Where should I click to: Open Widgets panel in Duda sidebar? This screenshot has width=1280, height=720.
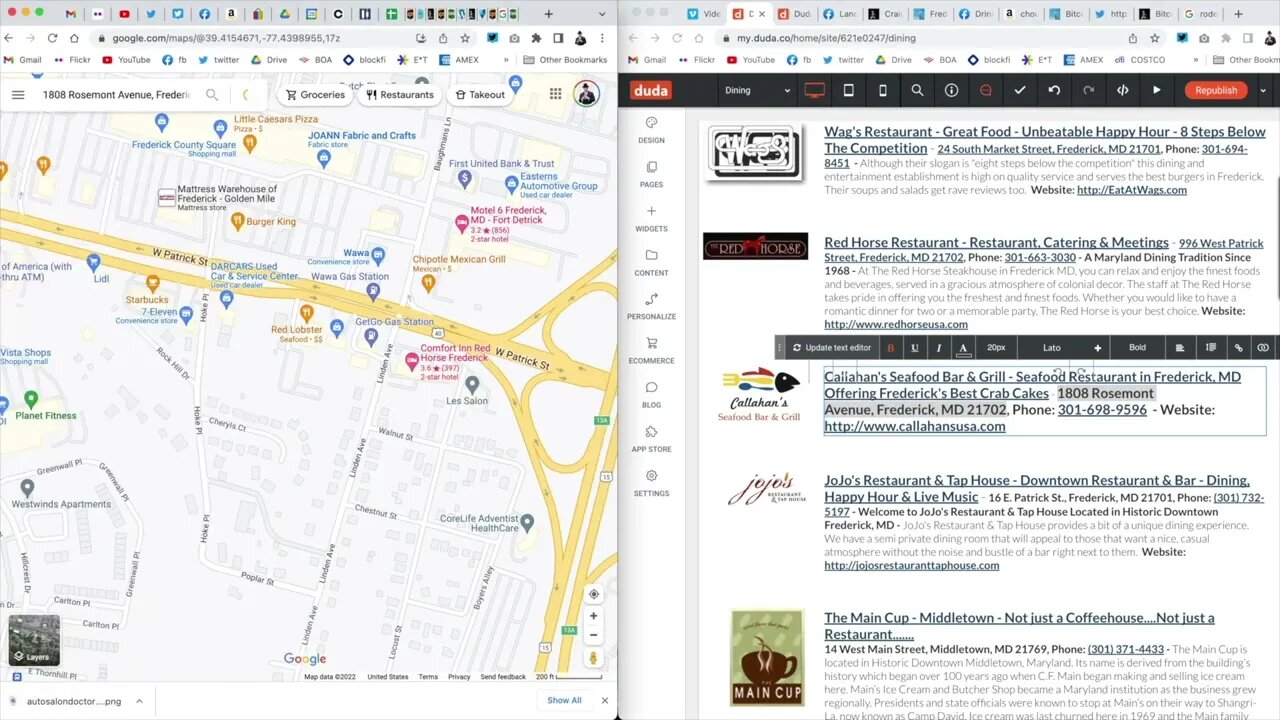(x=651, y=218)
